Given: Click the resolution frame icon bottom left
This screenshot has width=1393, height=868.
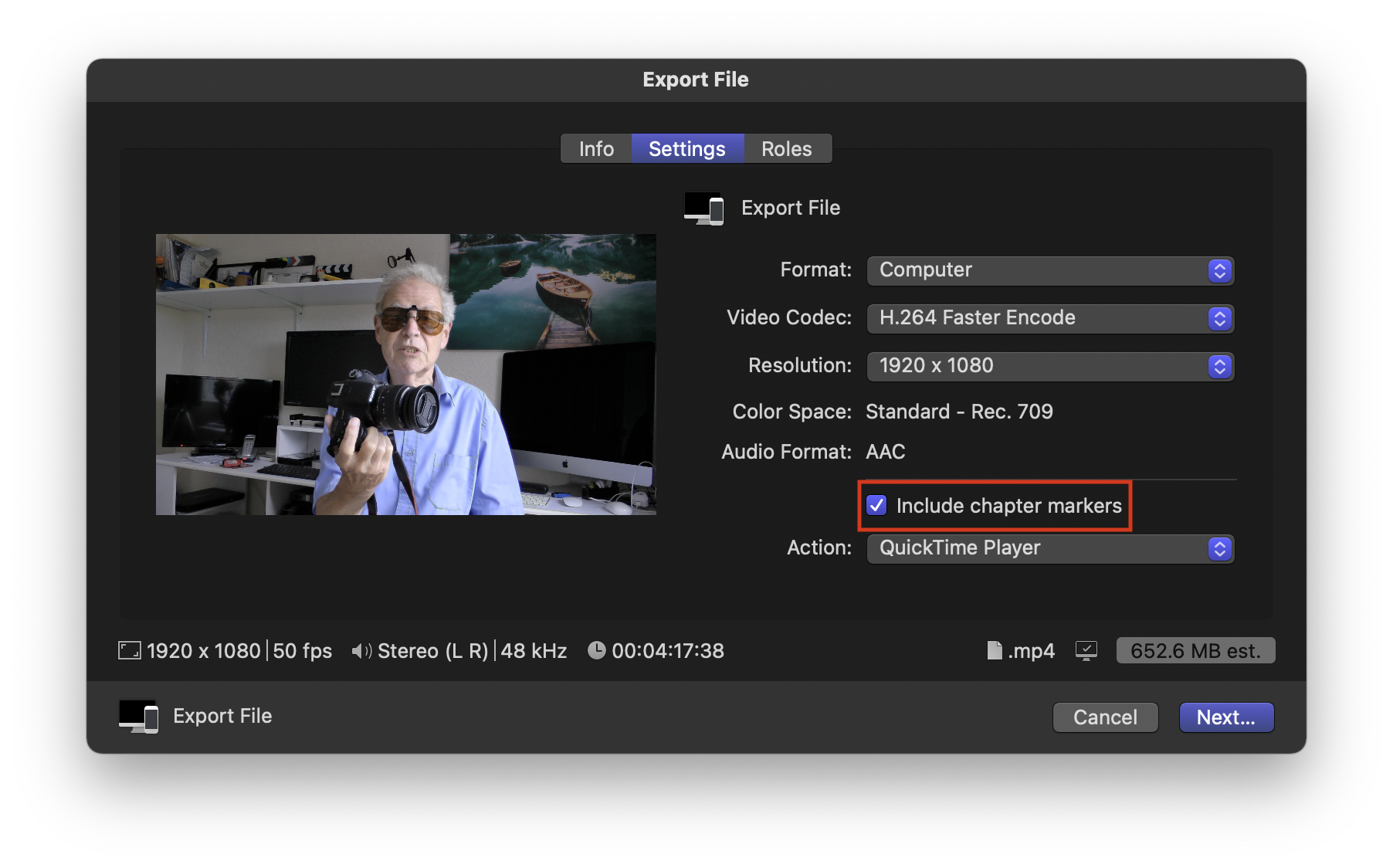Looking at the screenshot, I should 128,650.
